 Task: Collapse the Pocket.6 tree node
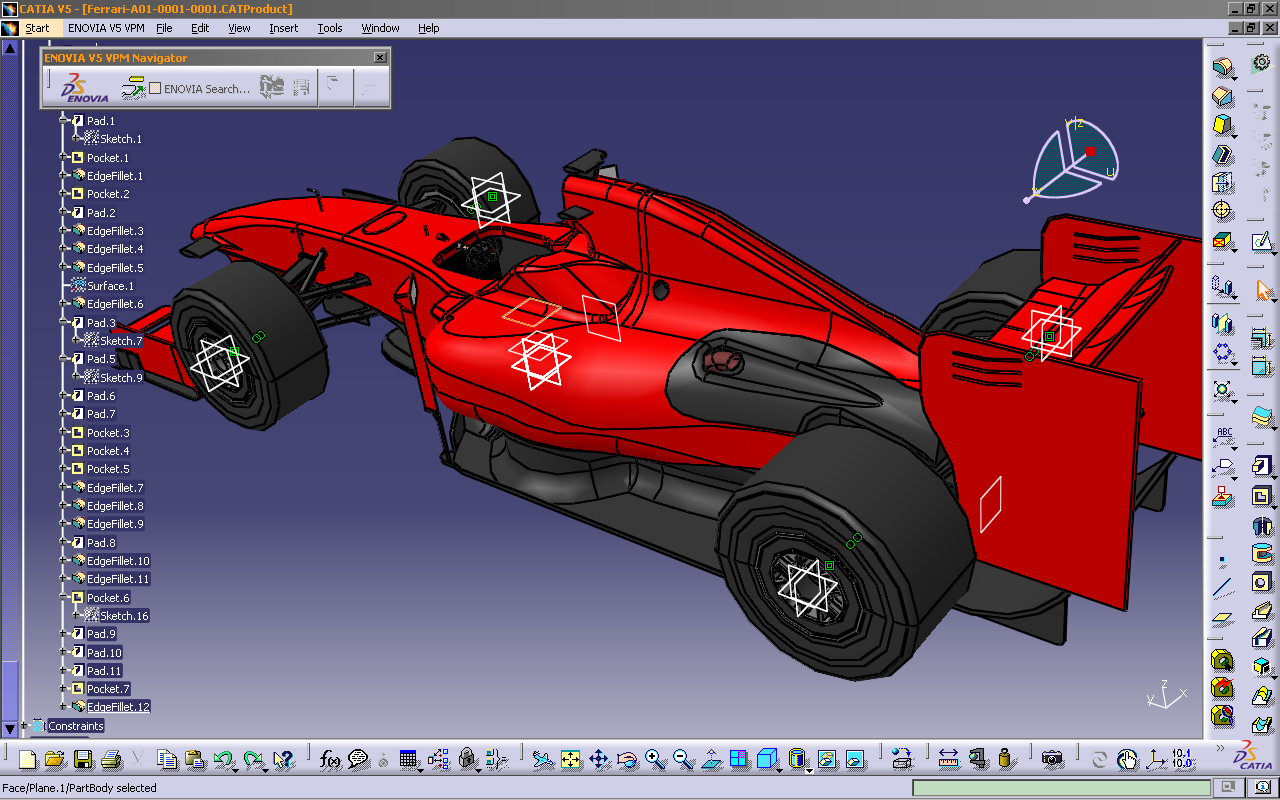pos(62,597)
